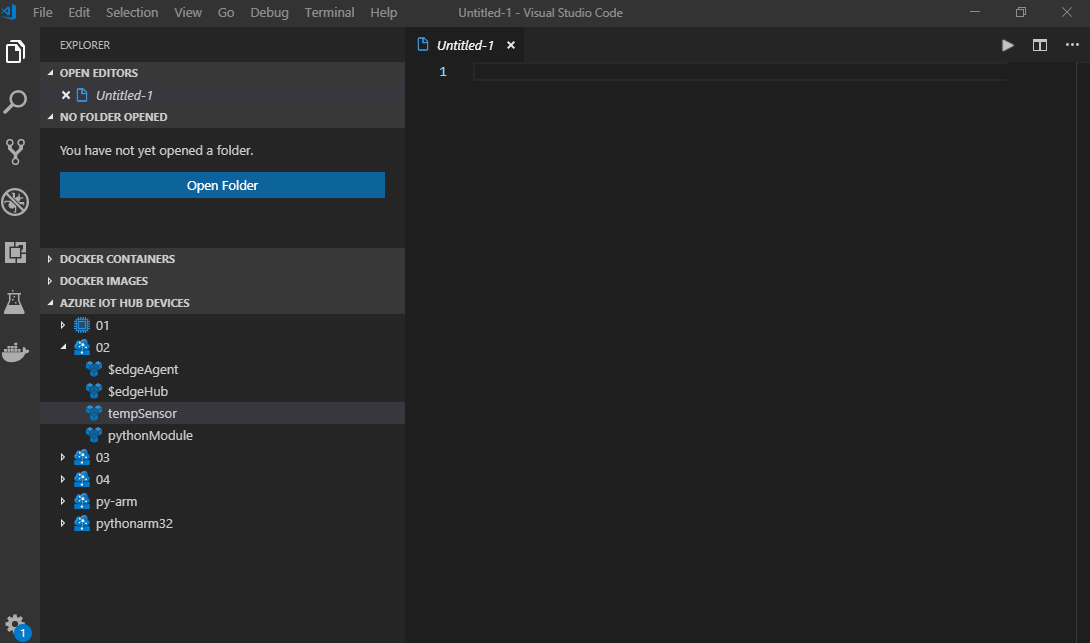Expand the pythonarm32 device arrow
Image resolution: width=1090 pixels, height=643 pixels.
click(63, 523)
